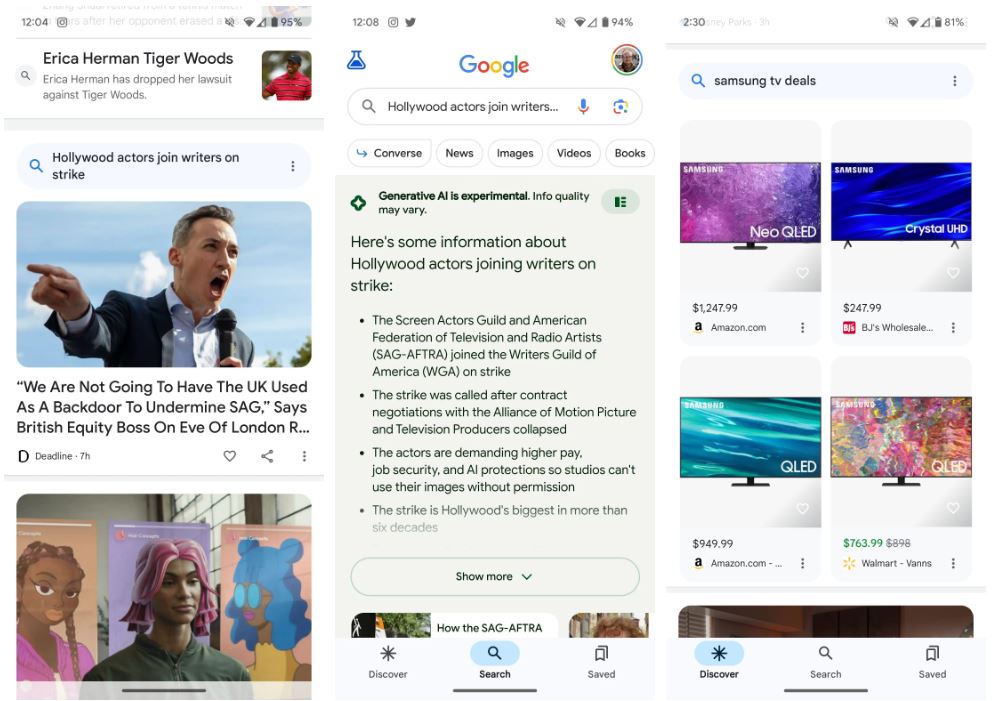Click search icon beside Erica Herman Tiger Woods

click(x=25, y=76)
